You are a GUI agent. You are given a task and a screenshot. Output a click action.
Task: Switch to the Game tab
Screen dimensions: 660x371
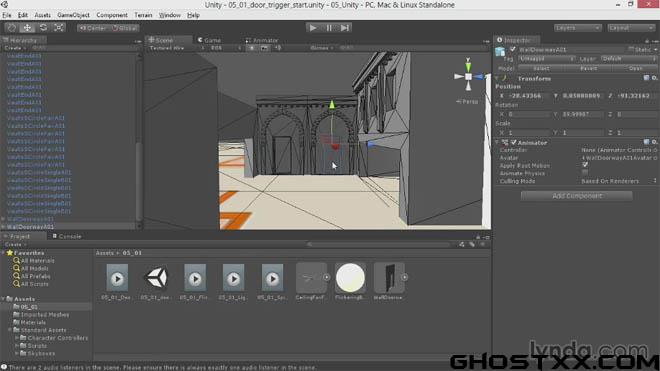coord(209,40)
